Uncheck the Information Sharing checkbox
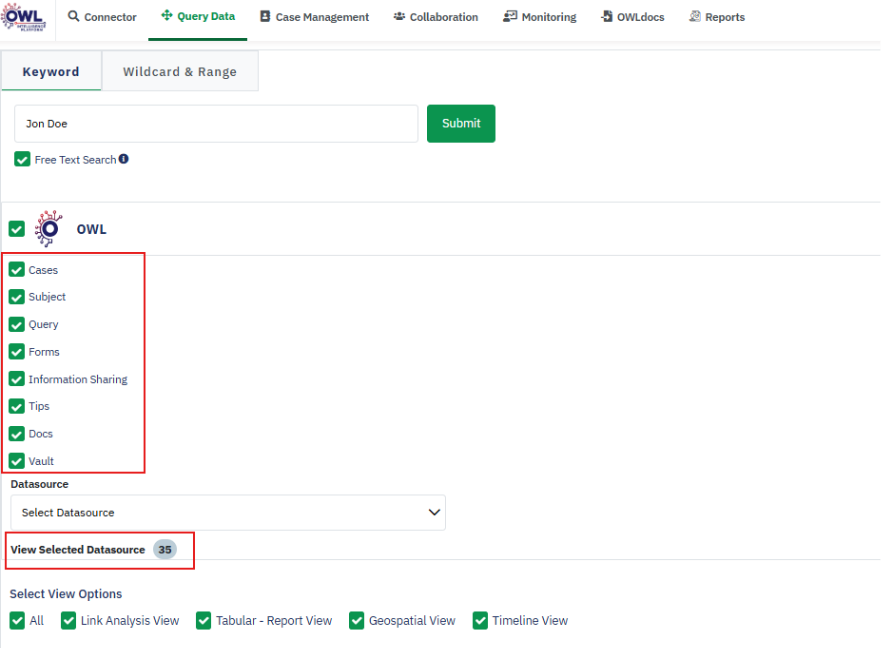The height and width of the screenshot is (648, 882). tap(17, 379)
